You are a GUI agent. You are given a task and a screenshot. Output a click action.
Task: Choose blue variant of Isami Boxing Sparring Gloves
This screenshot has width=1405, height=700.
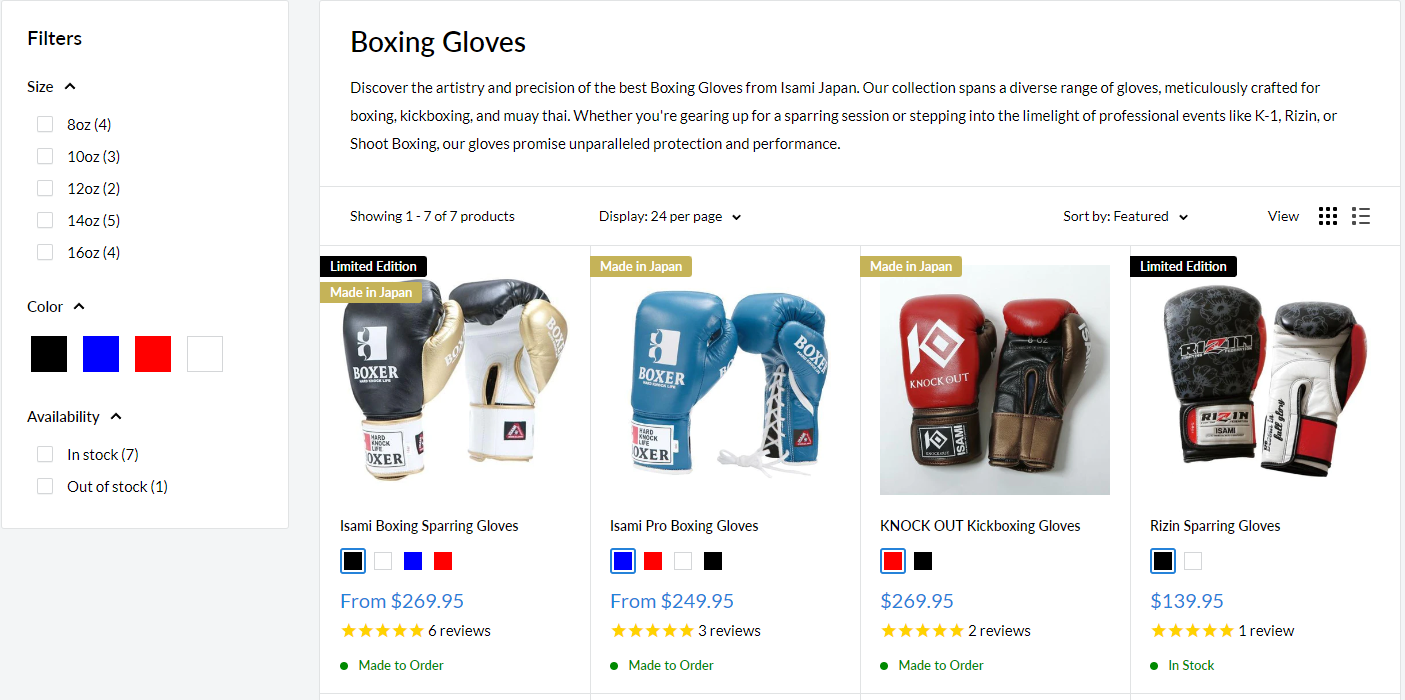point(413,561)
